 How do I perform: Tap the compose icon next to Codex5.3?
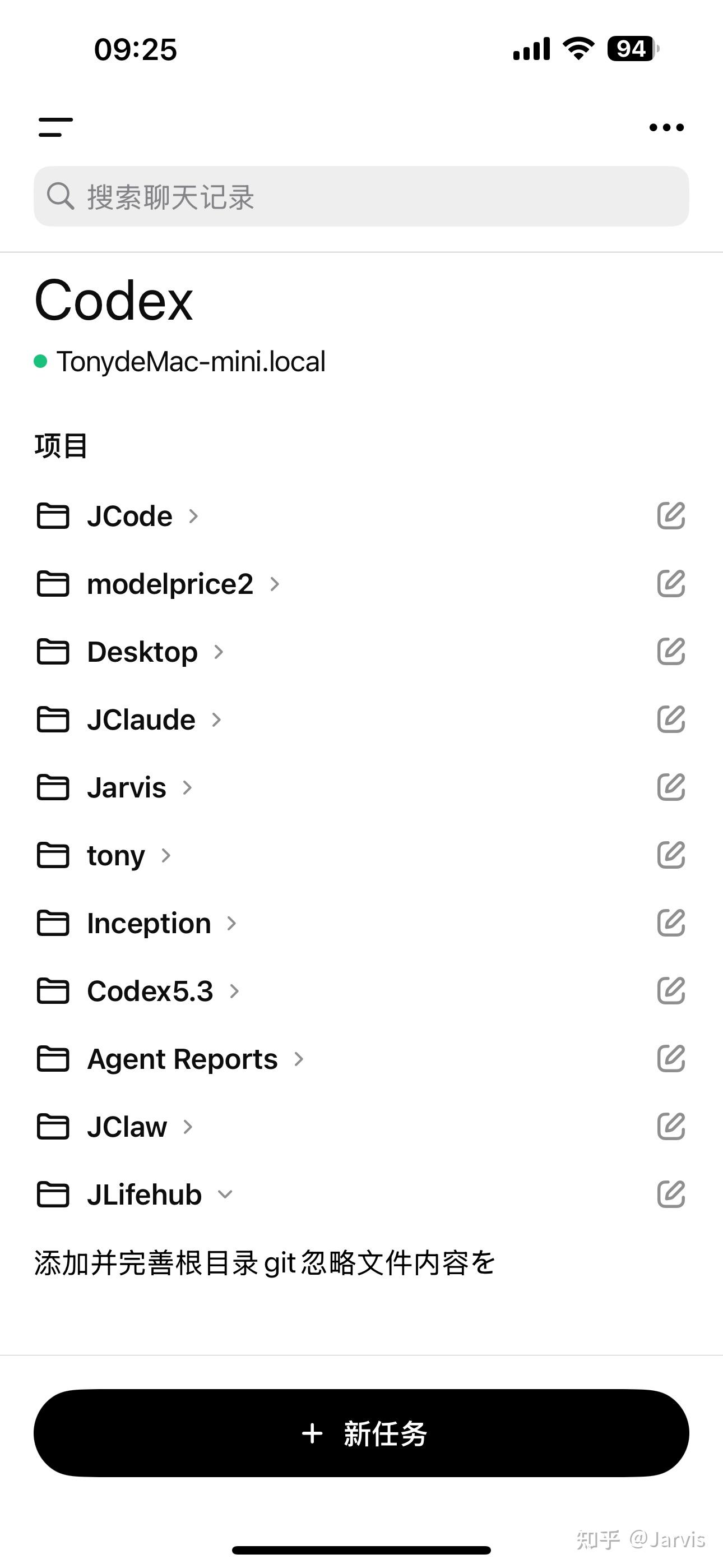[671, 991]
